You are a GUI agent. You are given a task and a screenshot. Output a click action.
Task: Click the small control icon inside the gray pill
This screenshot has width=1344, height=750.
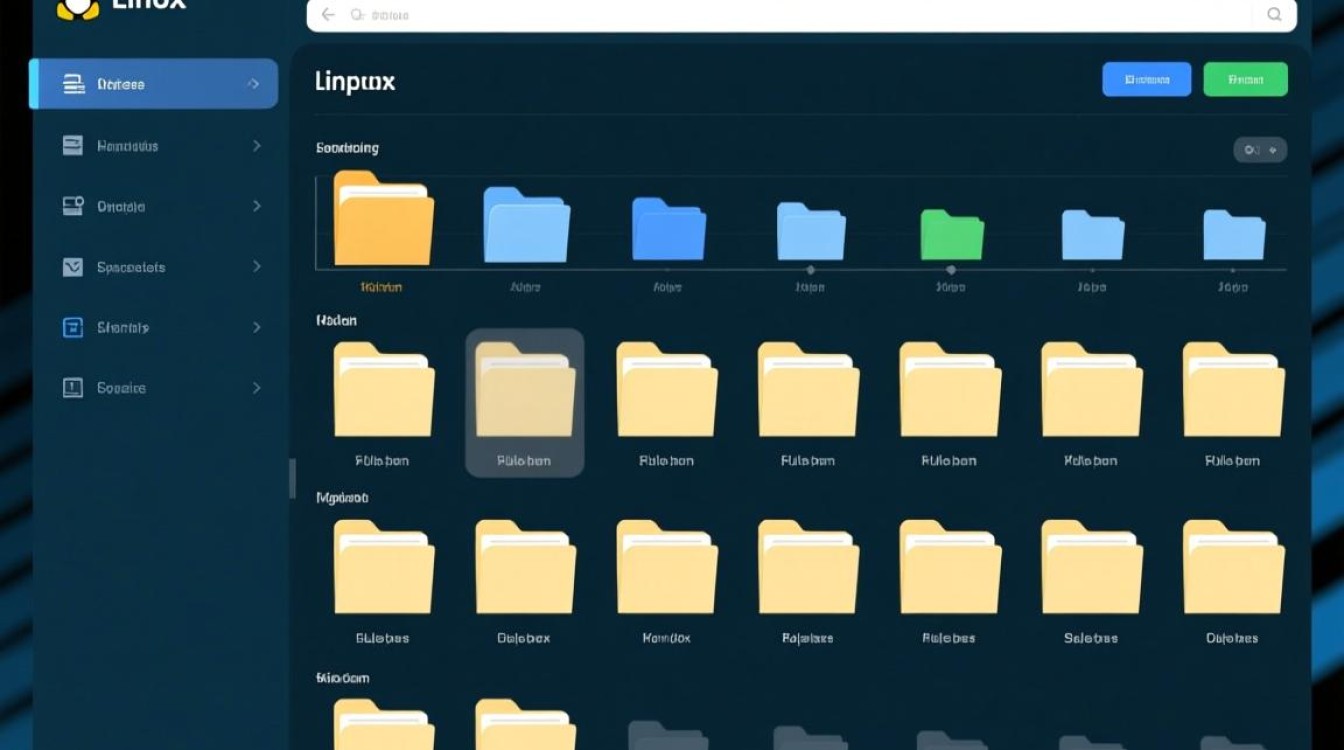pyautogui.click(x=1252, y=149)
